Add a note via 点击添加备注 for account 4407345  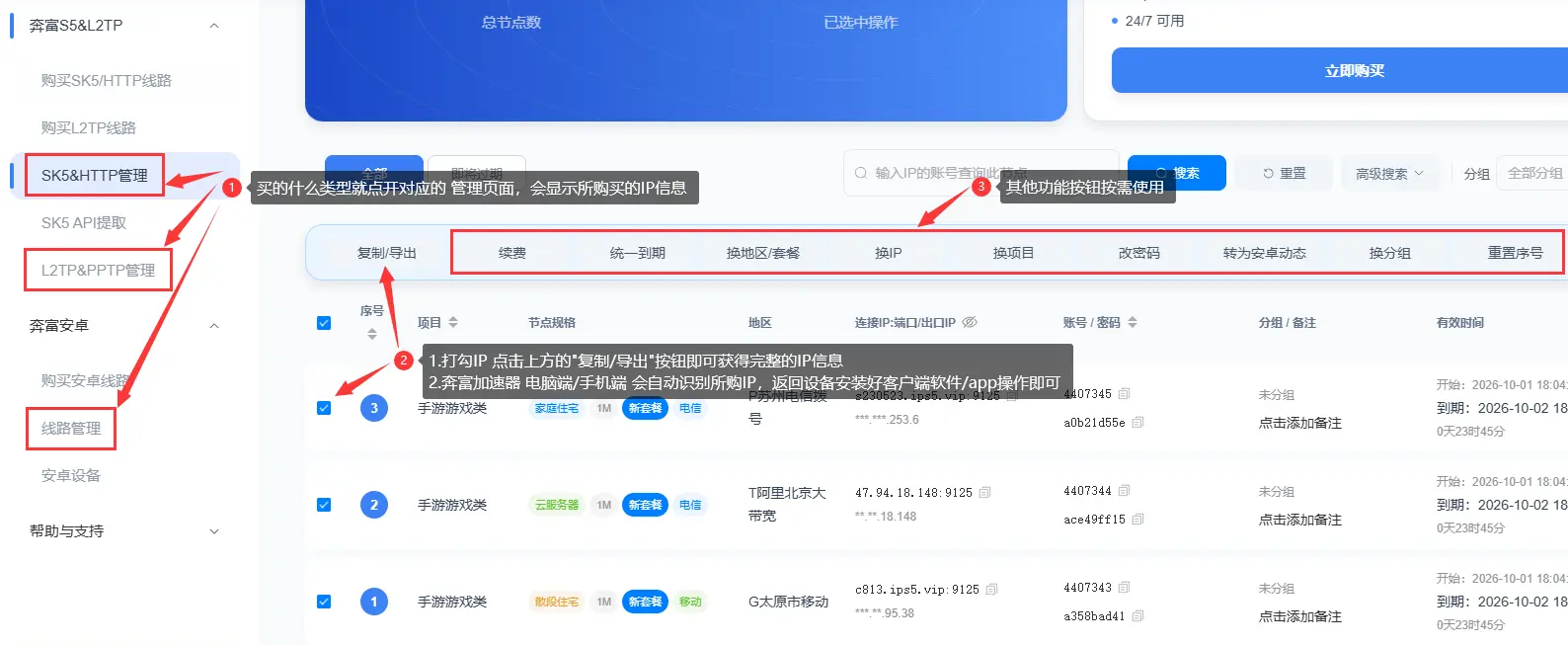click(x=1300, y=423)
